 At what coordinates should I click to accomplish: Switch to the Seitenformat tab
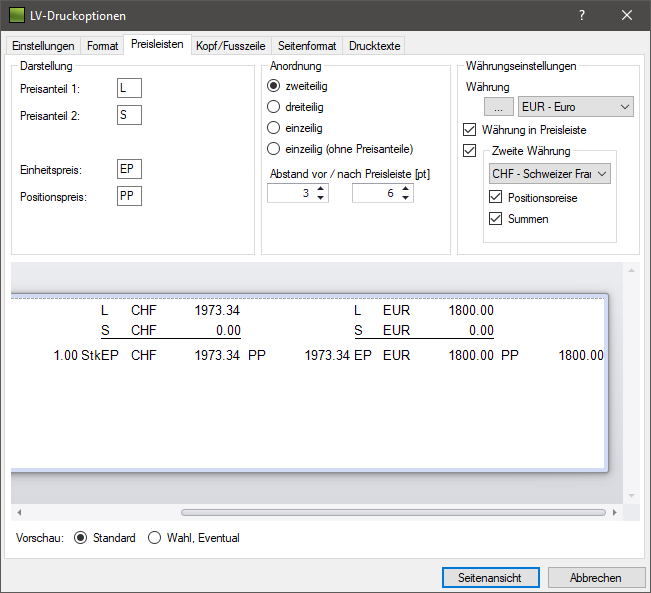[307, 46]
